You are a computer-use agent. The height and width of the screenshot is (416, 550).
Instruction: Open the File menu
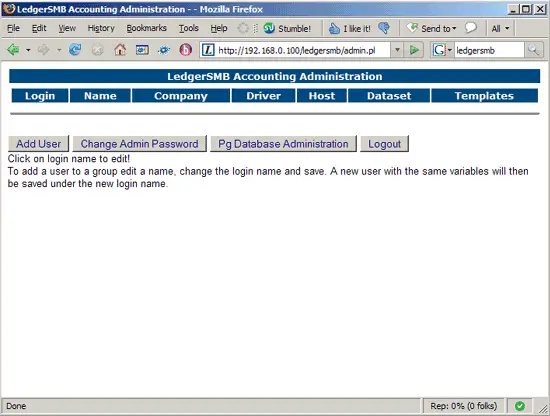point(13,28)
